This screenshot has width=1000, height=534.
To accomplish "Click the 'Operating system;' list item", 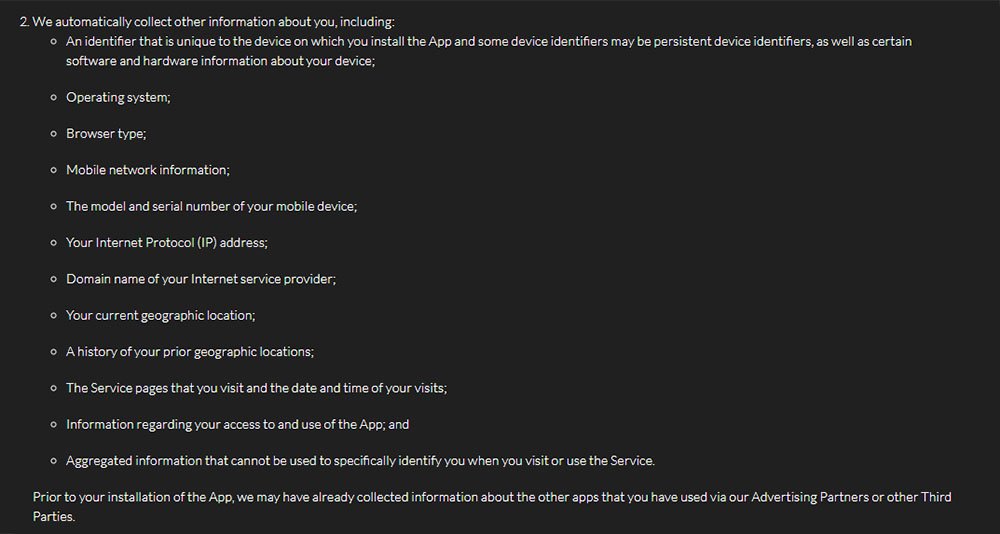I will 118,98.
